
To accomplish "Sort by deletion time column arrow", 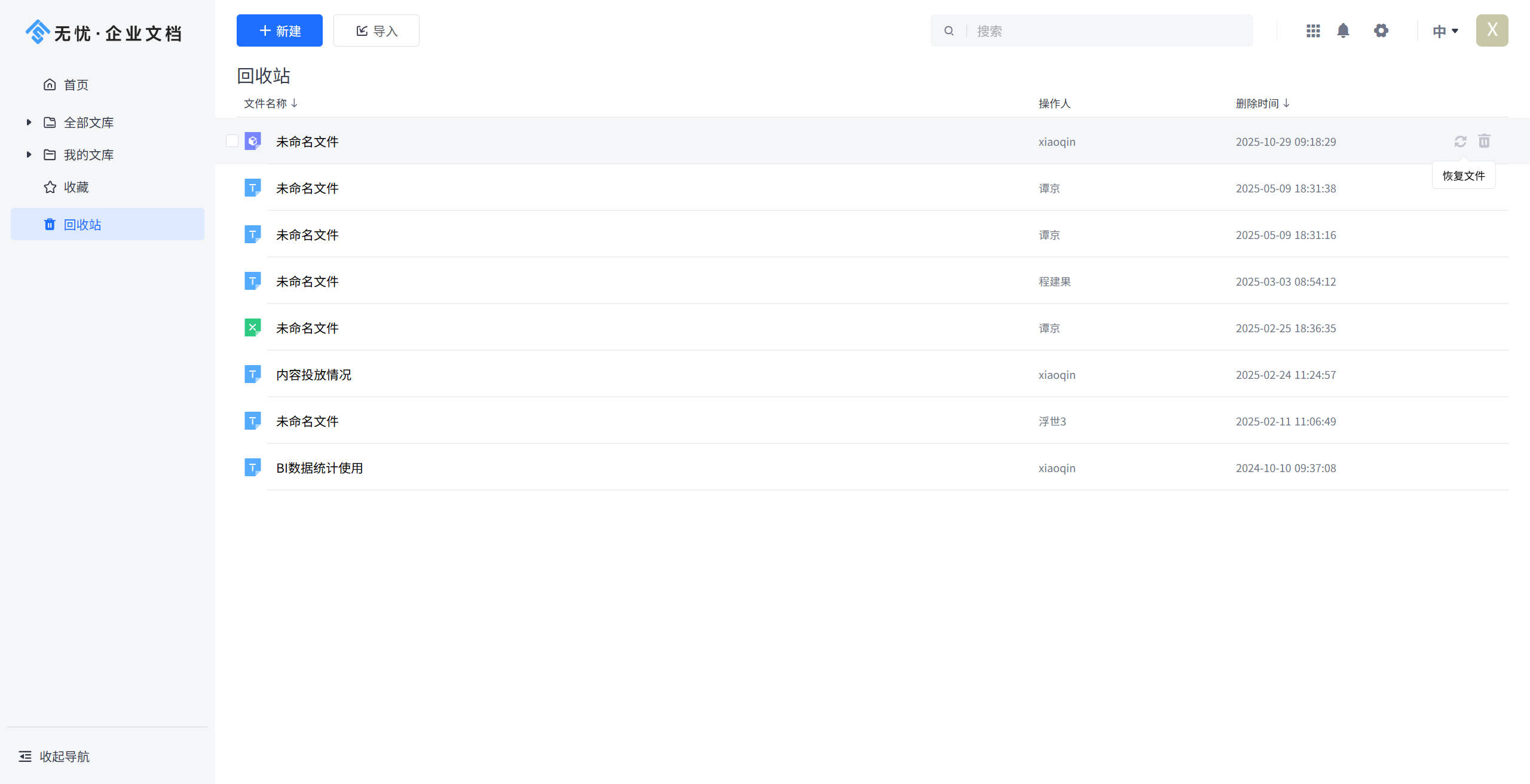I will coord(1287,103).
